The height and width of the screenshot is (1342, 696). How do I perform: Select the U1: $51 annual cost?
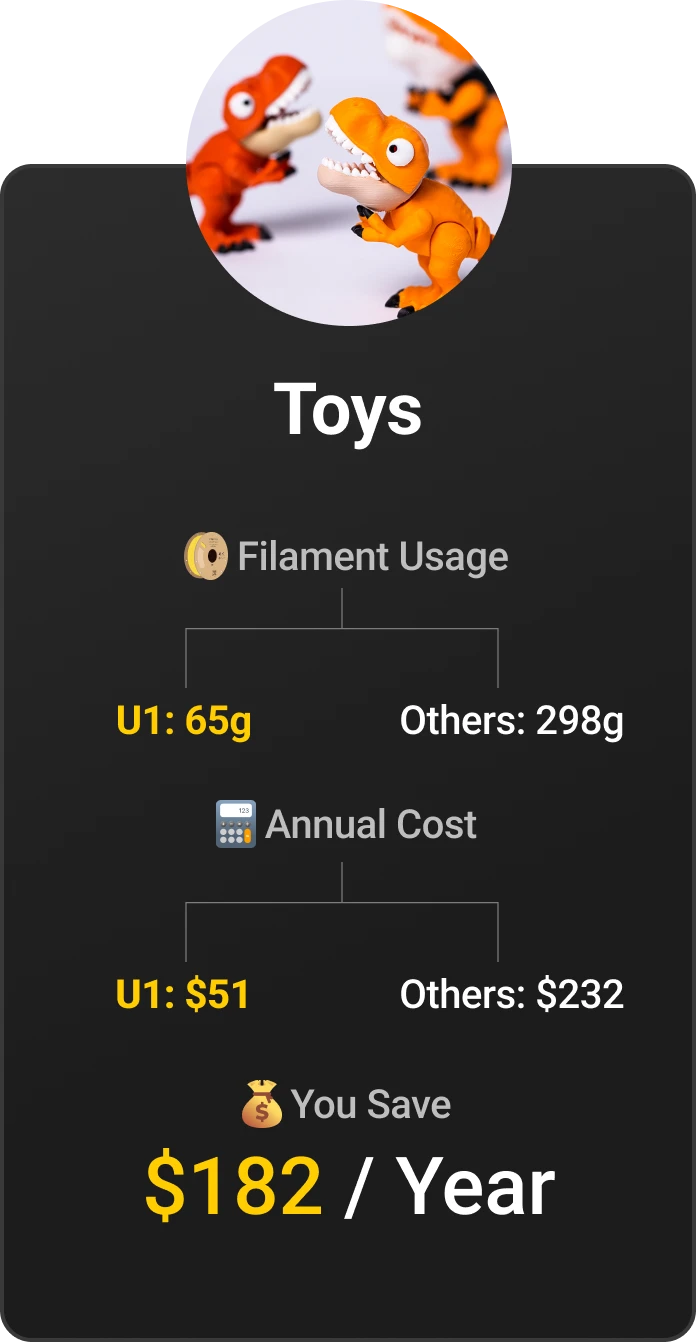click(183, 994)
